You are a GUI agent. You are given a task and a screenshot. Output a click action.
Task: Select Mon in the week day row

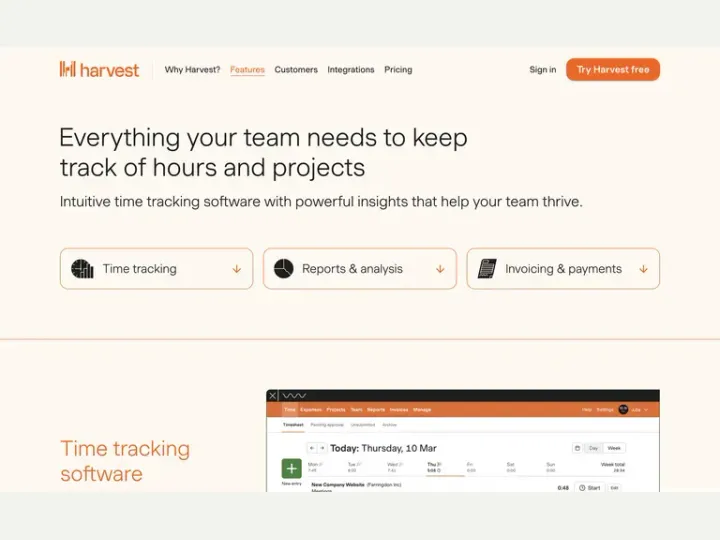pyautogui.click(x=315, y=467)
